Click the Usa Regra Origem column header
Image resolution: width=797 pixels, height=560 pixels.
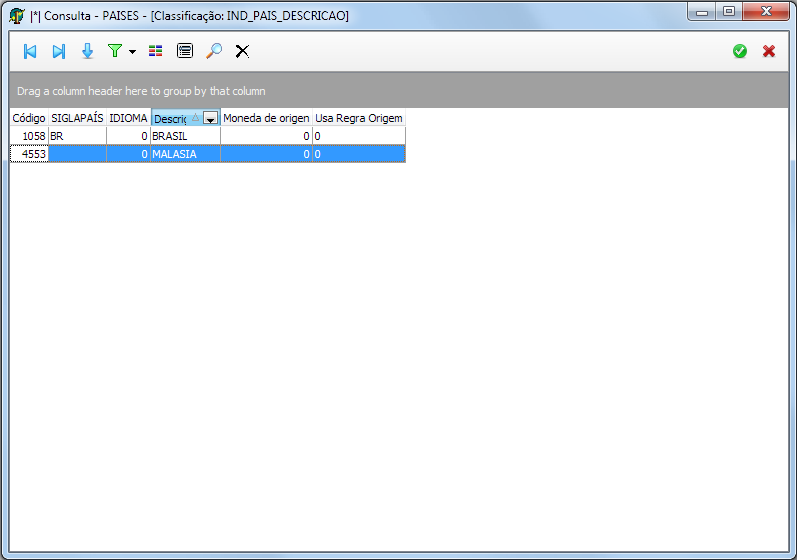359,118
